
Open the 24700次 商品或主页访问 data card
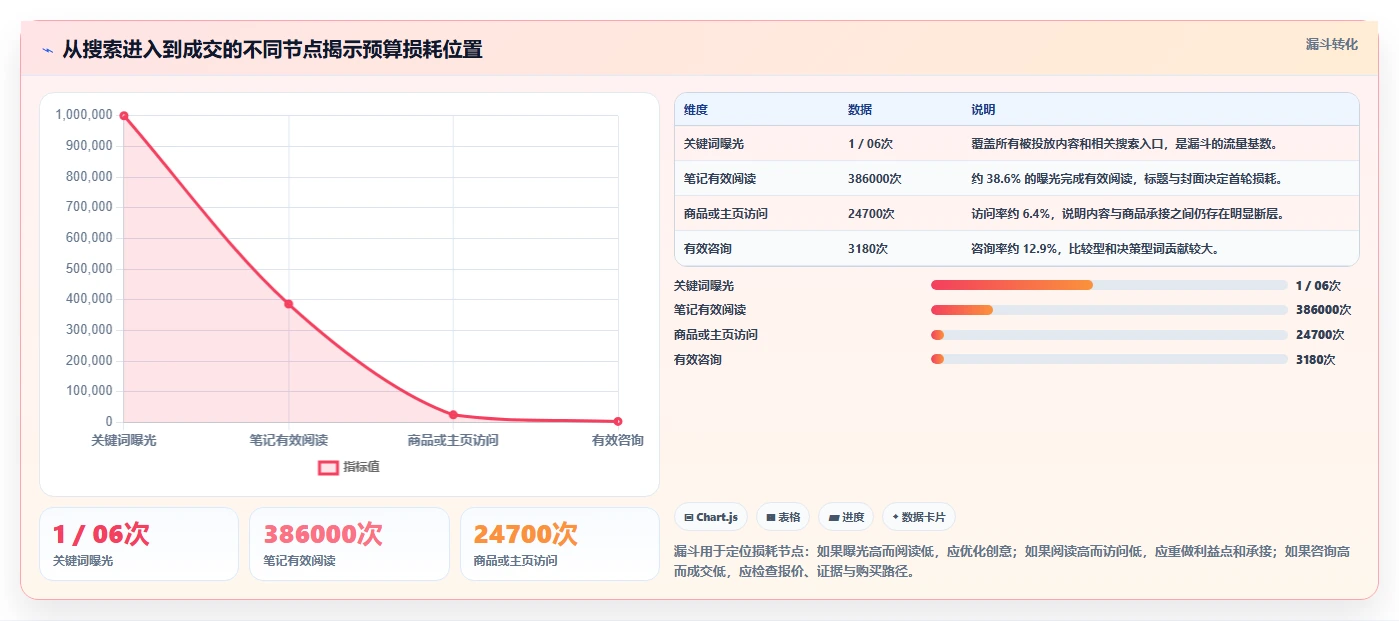coord(560,544)
